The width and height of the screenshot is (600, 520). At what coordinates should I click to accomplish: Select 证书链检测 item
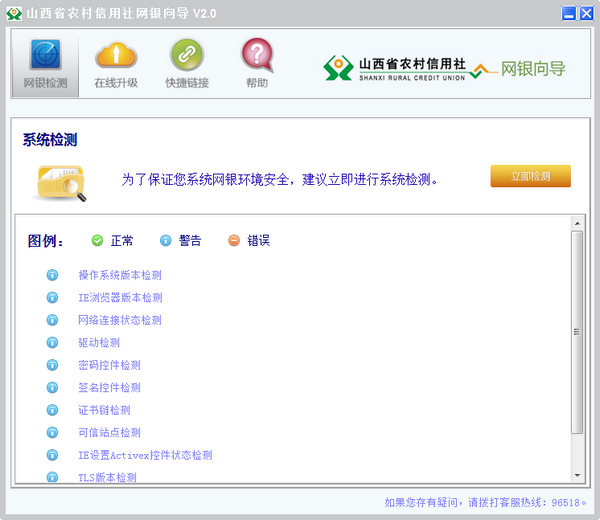104,410
